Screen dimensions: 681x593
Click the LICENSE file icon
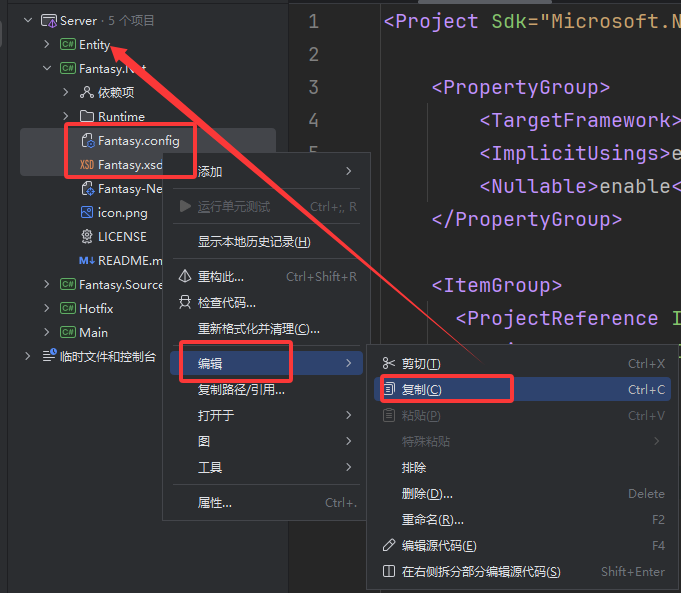pos(87,237)
